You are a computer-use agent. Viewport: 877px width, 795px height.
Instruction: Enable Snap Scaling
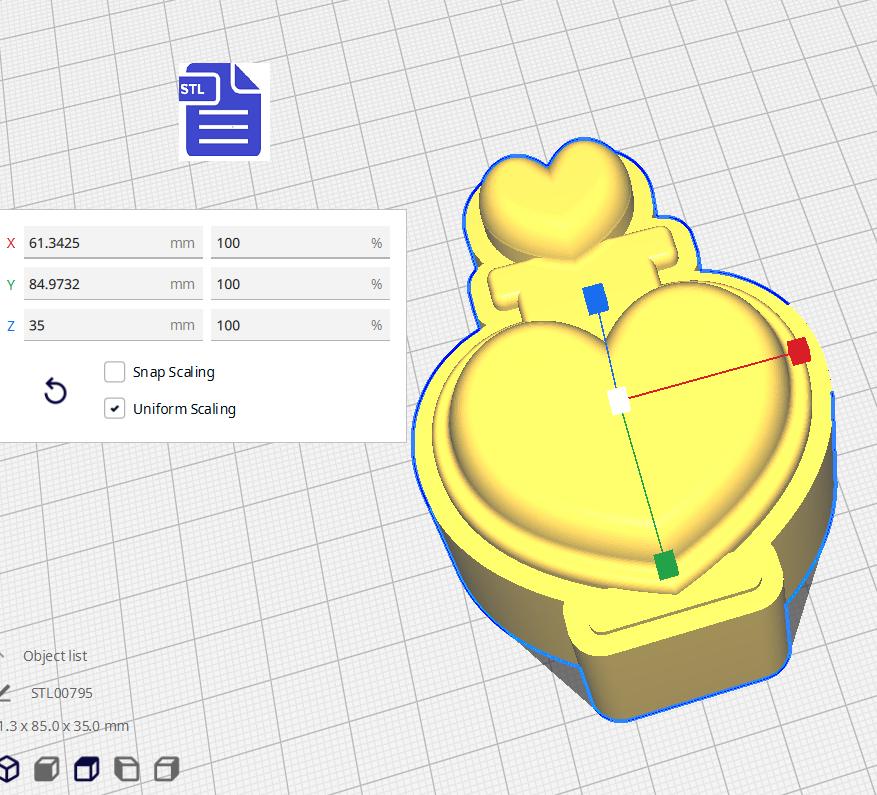(115, 372)
